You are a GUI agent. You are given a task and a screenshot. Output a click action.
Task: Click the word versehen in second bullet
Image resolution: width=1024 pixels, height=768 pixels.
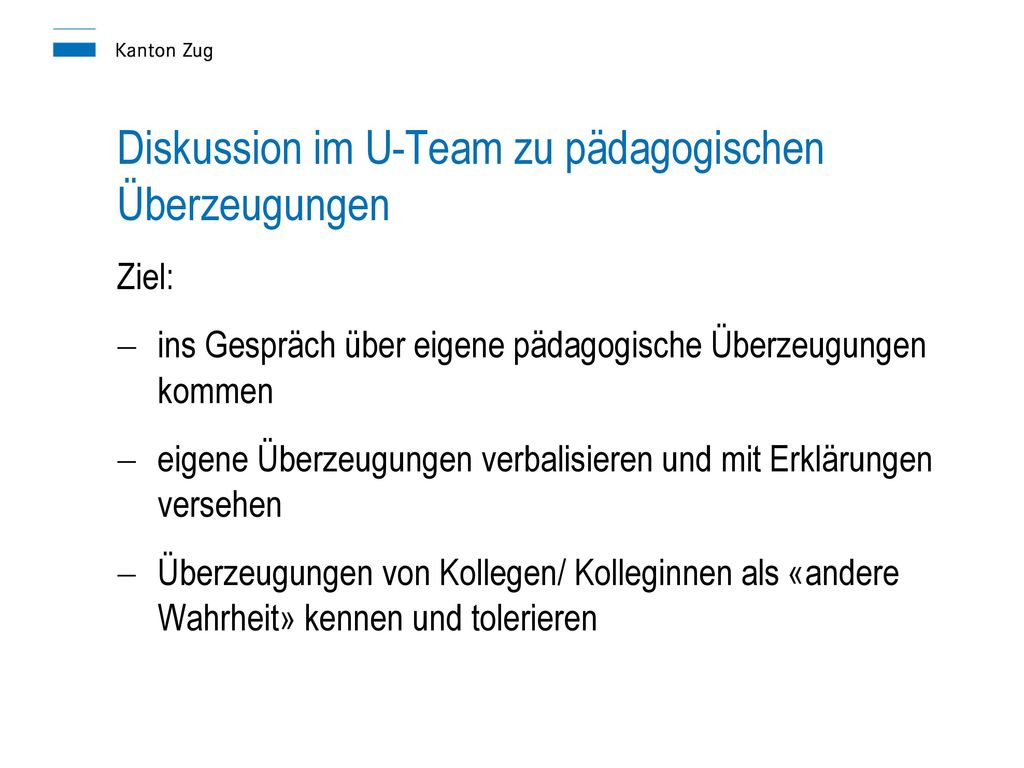point(219,505)
